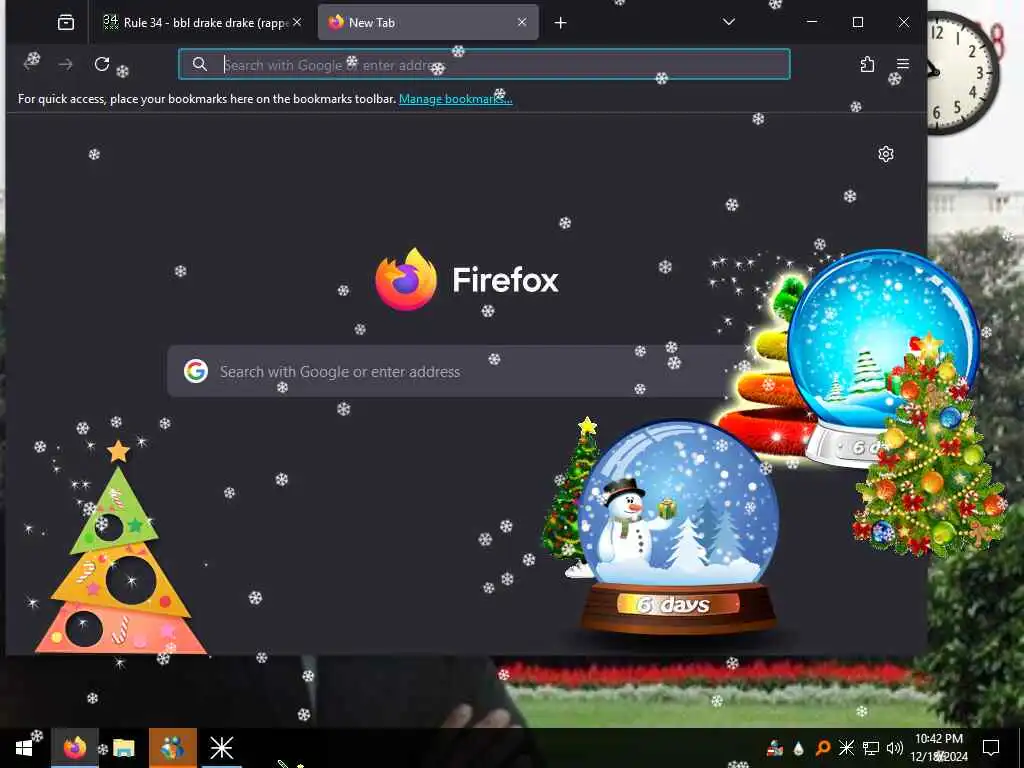
Task: Click the analog clock desktop widget
Action: (963, 73)
